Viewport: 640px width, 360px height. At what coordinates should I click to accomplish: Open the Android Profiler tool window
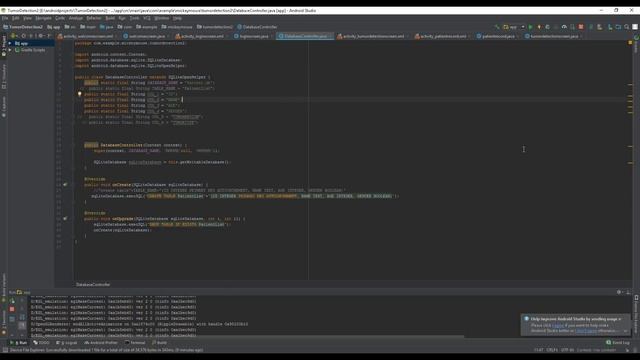(x=101, y=343)
